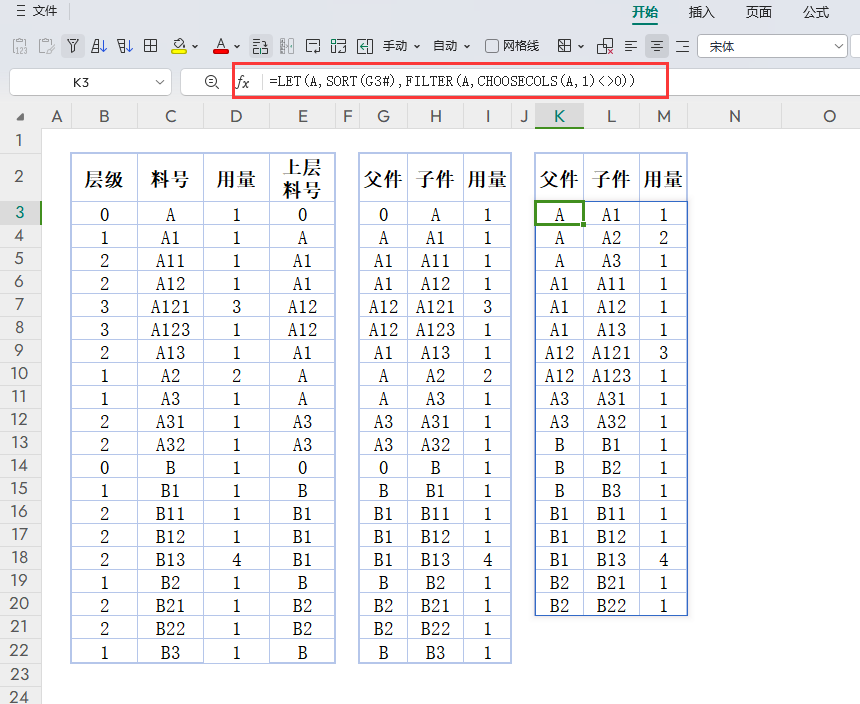The width and height of the screenshot is (860, 704).
Task: Open the 文件 menu
Action: click(x=44, y=11)
